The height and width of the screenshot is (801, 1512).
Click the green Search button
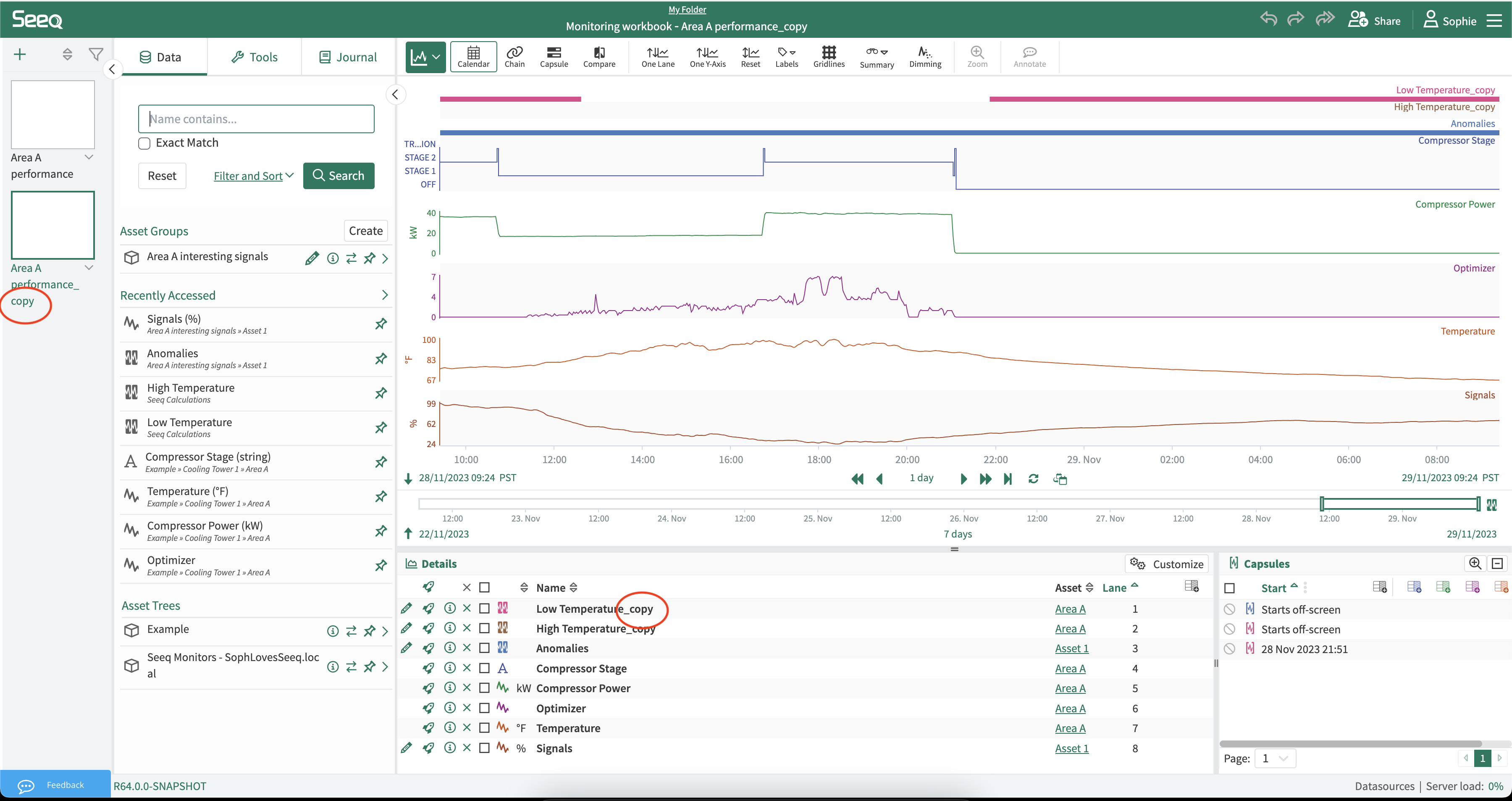point(339,176)
